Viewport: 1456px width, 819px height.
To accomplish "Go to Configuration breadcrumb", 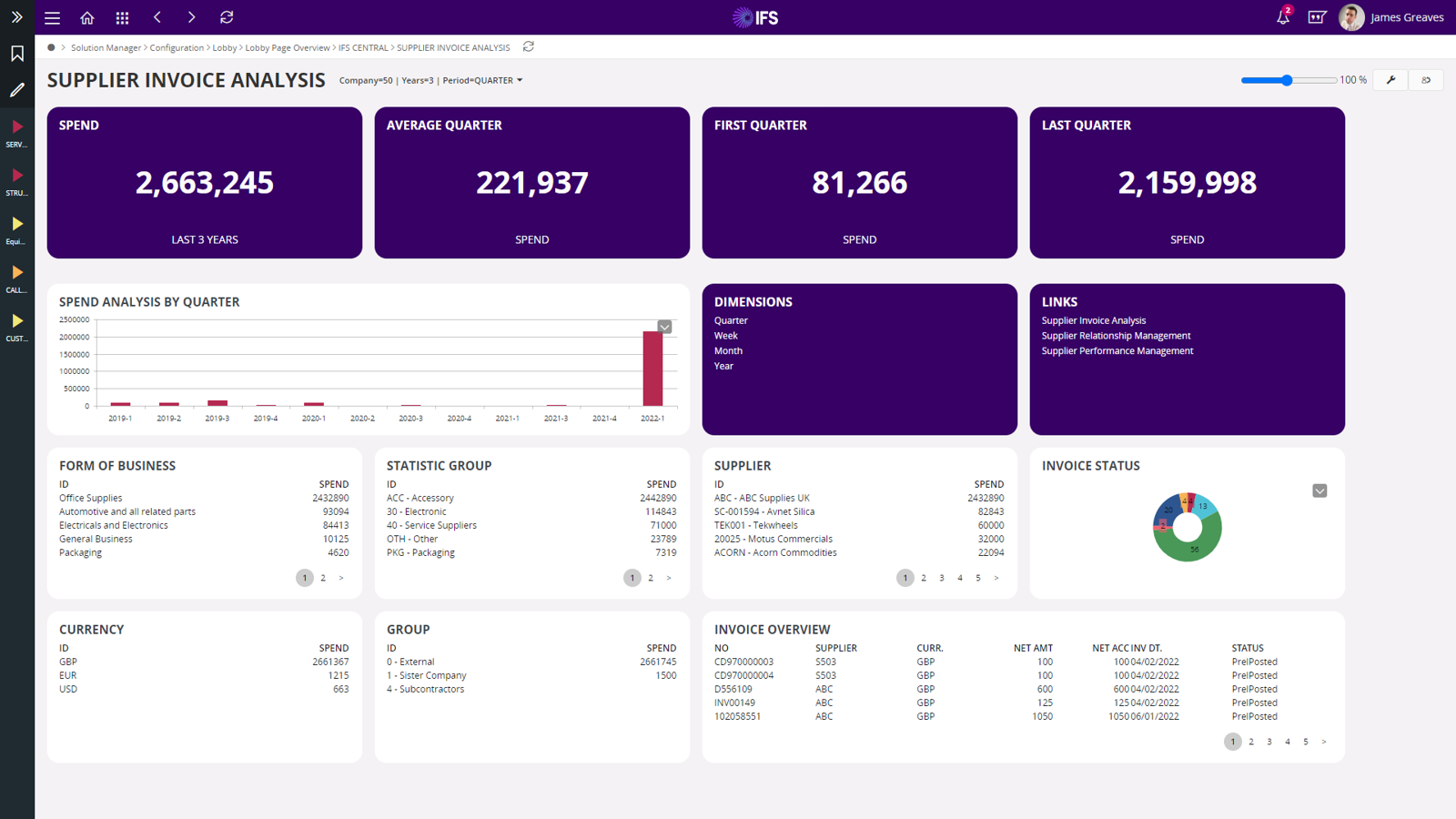I will (177, 47).
